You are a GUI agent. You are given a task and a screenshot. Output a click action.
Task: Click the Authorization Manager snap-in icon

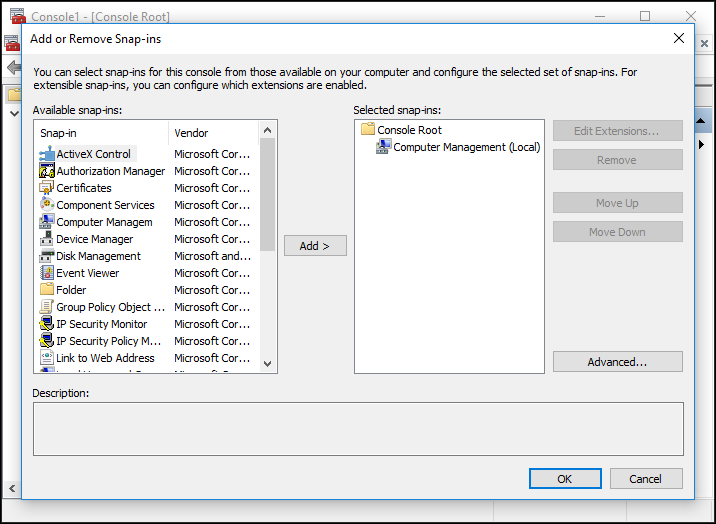click(x=47, y=171)
